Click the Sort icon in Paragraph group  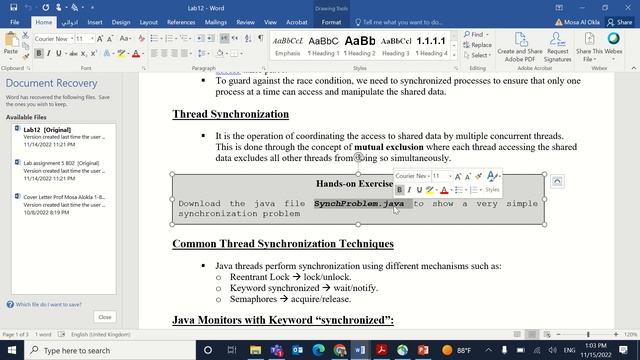coord(248,39)
